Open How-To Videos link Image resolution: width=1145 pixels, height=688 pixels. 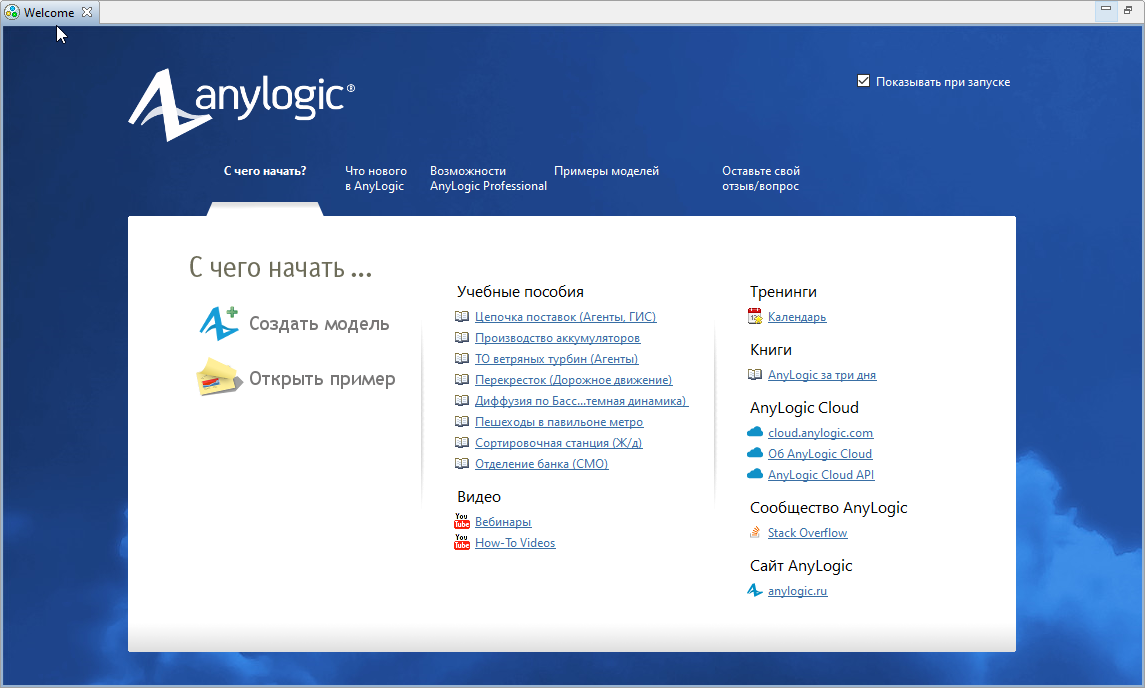tap(515, 543)
